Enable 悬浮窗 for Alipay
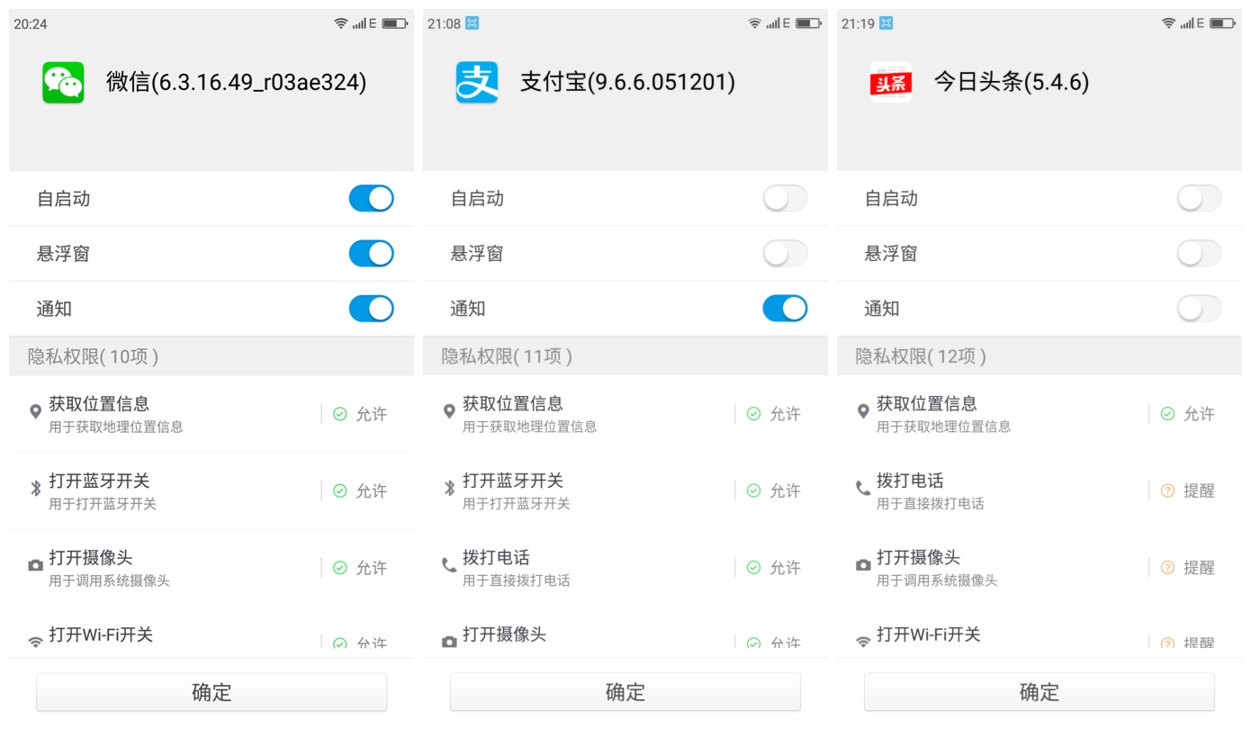This screenshot has height=738, width=1251. point(785,253)
